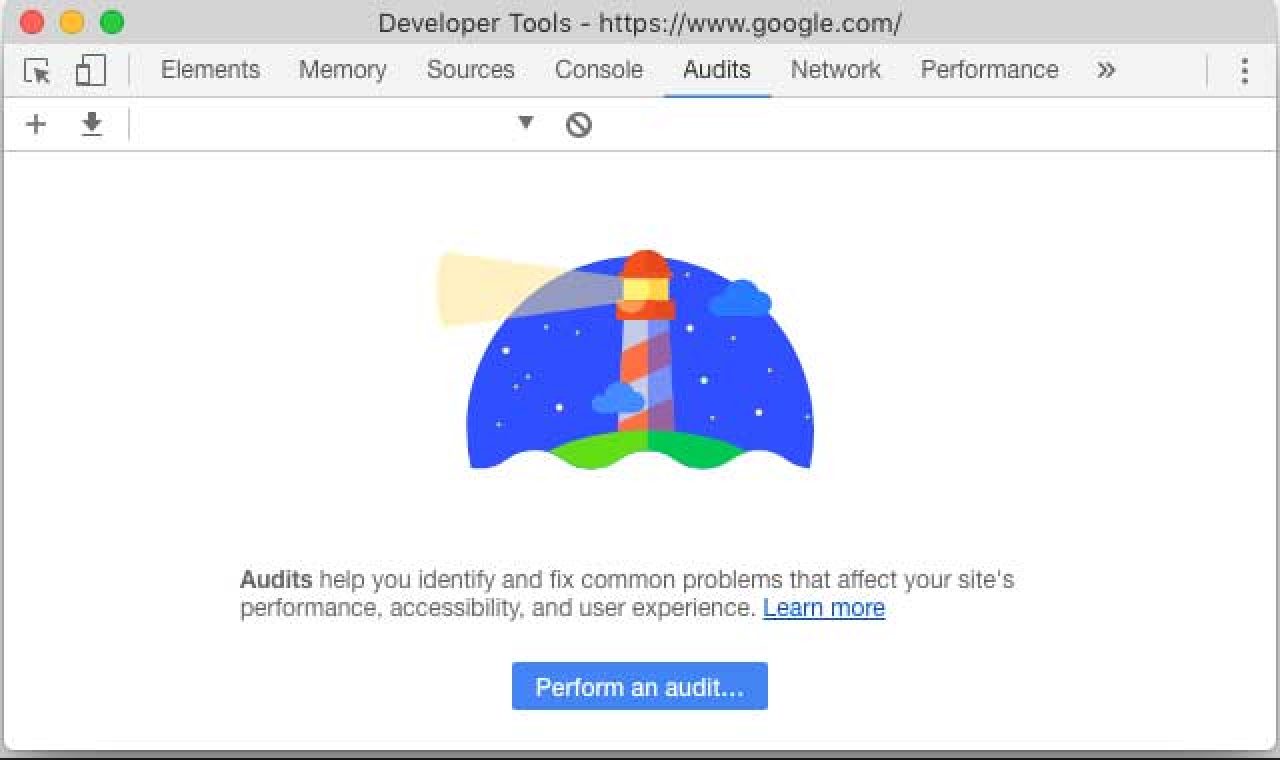Close the Developer Tools window

click(31, 22)
